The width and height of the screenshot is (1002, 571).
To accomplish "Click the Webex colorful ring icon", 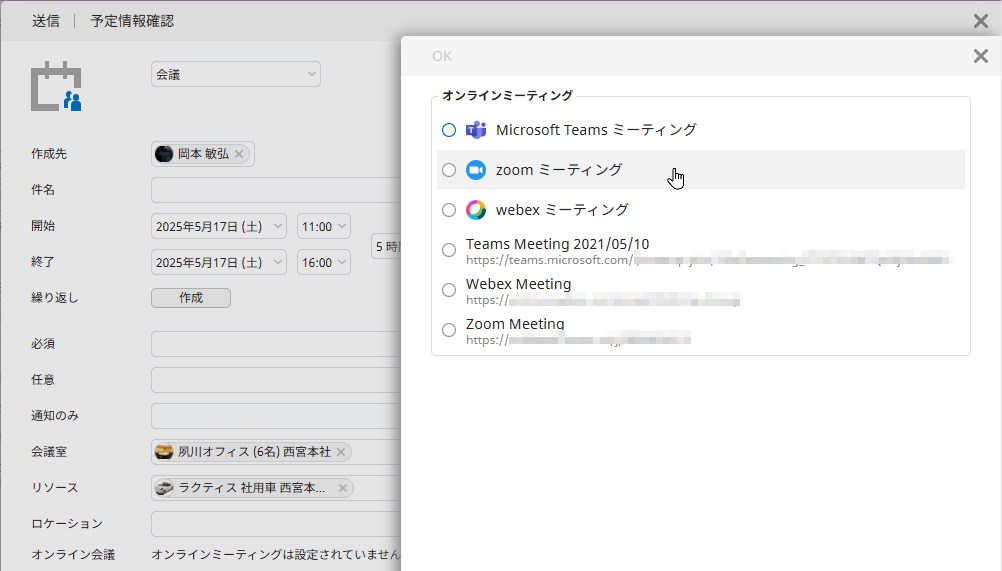I will point(476,210).
